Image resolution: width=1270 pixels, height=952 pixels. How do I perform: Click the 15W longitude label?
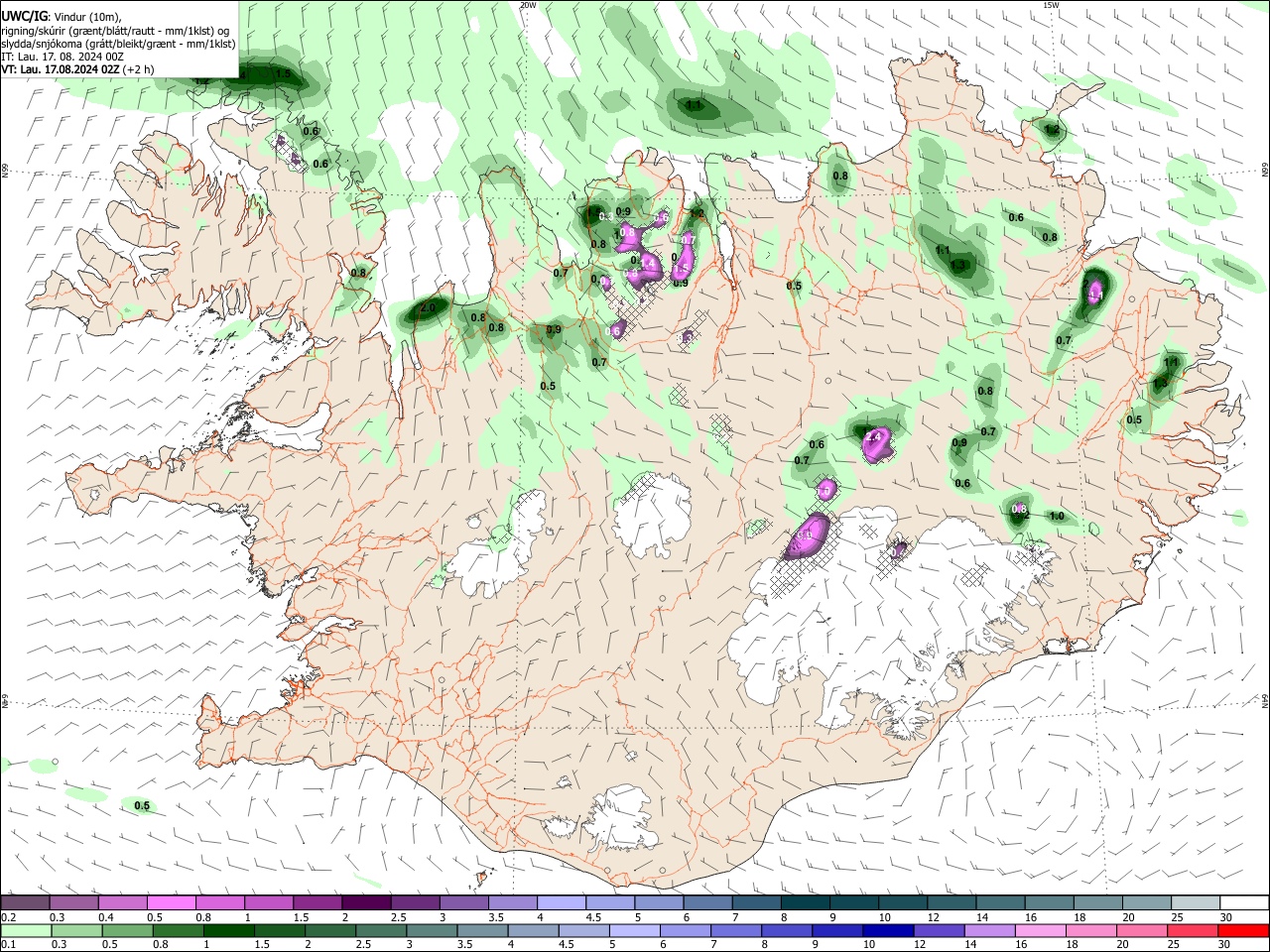point(1050,5)
